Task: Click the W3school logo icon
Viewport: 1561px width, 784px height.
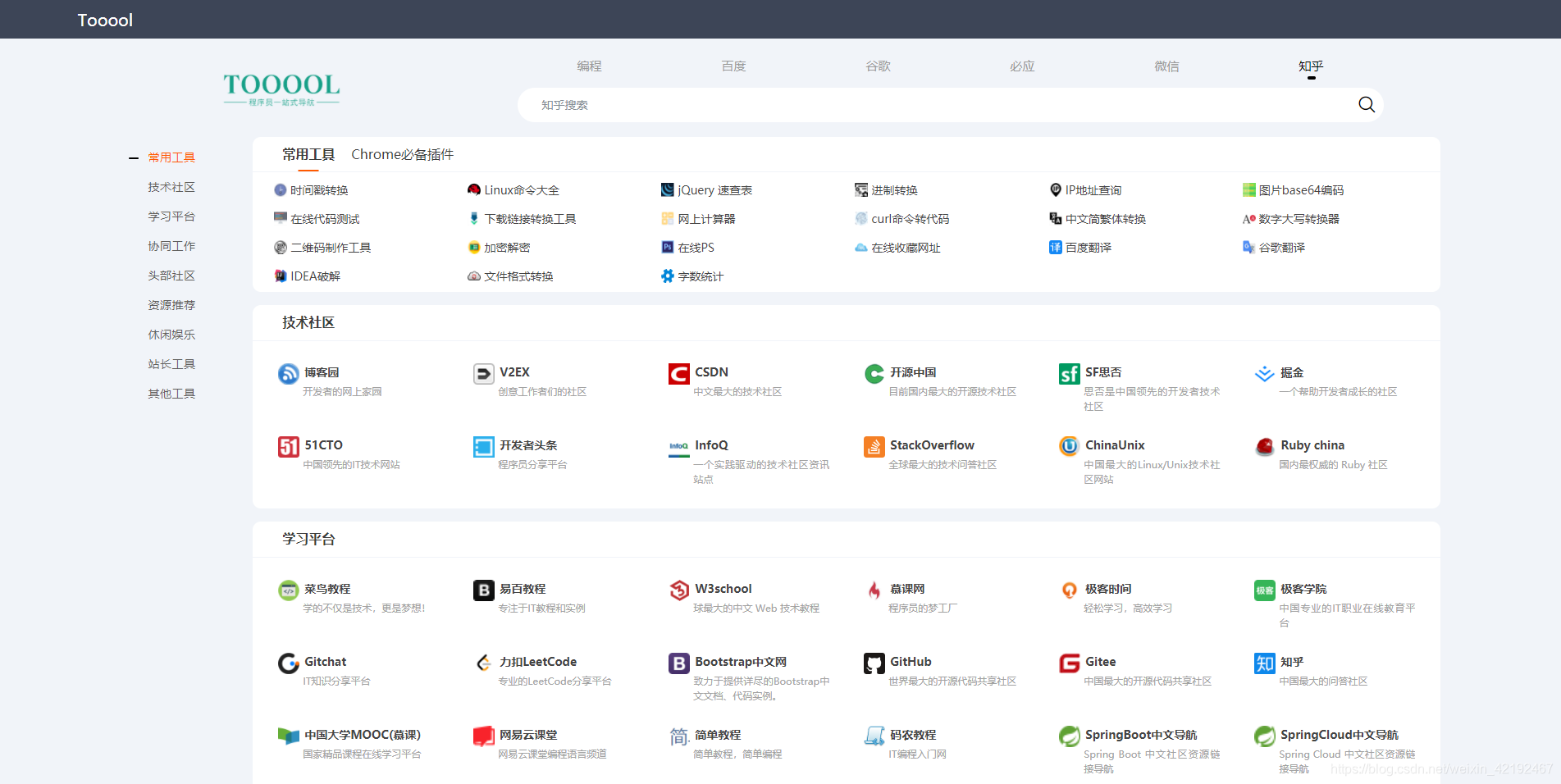Action: click(x=678, y=590)
